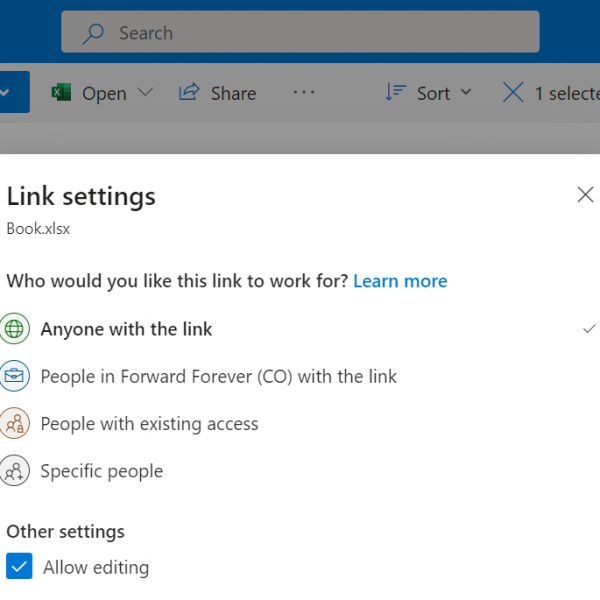Expand the Sort dropdown chevron
Image resolution: width=600 pixels, height=600 pixels.
(466, 92)
